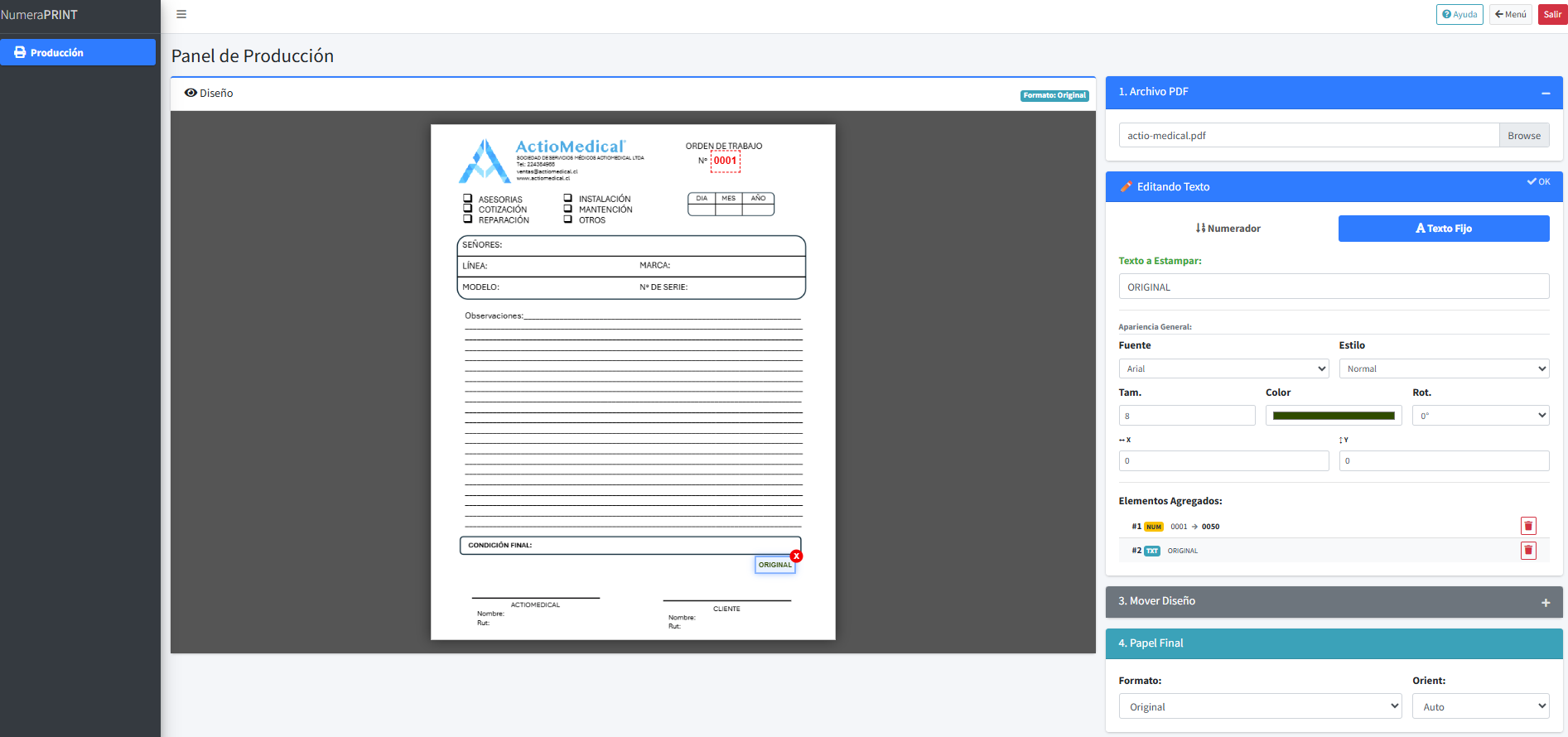Expand the Mover Diseño section
This screenshot has height=737, width=1568.
[1545, 603]
